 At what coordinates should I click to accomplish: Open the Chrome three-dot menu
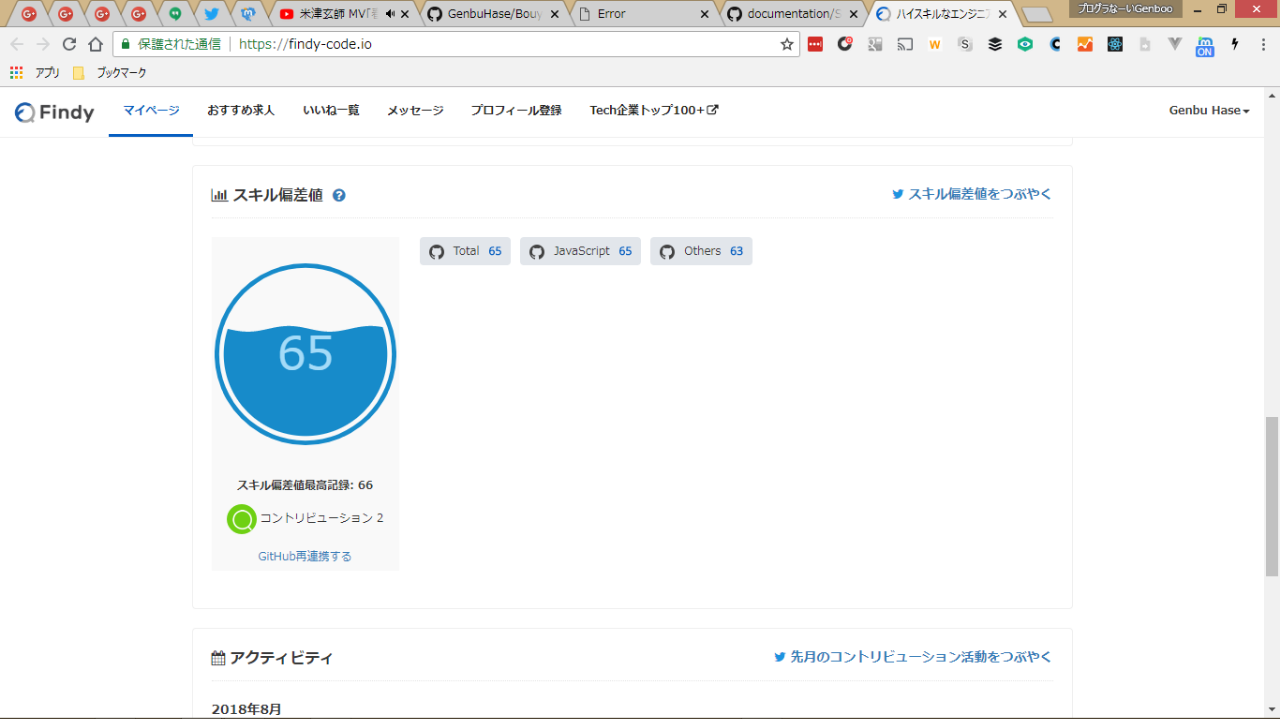1262,44
